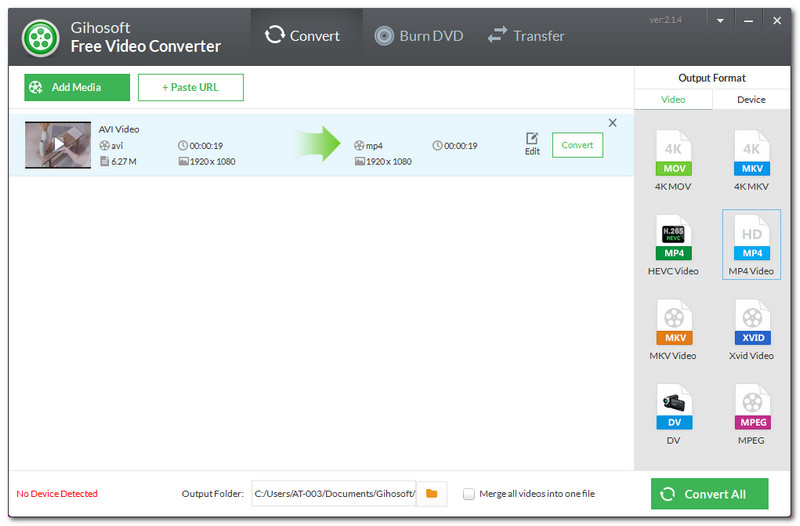800x526 pixels.
Task: Choose the MKV Video format icon
Action: click(673, 322)
